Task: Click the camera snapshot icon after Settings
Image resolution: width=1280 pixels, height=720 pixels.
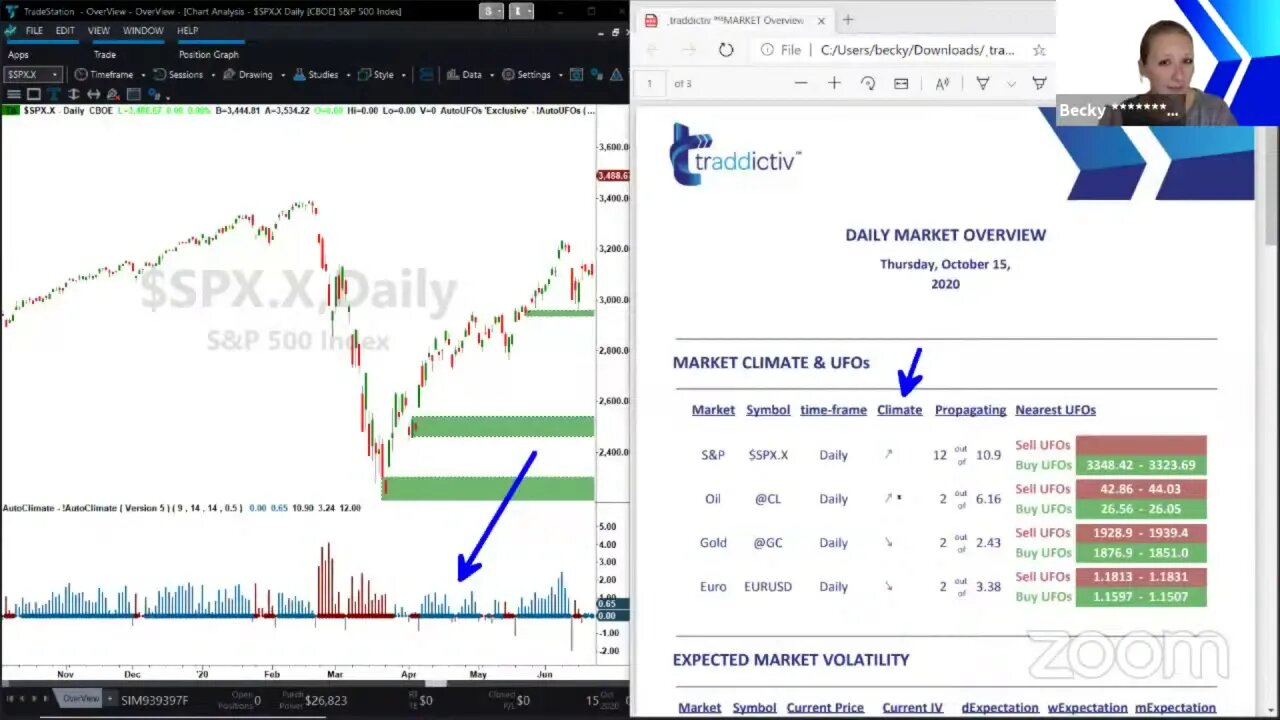Action: pos(577,75)
